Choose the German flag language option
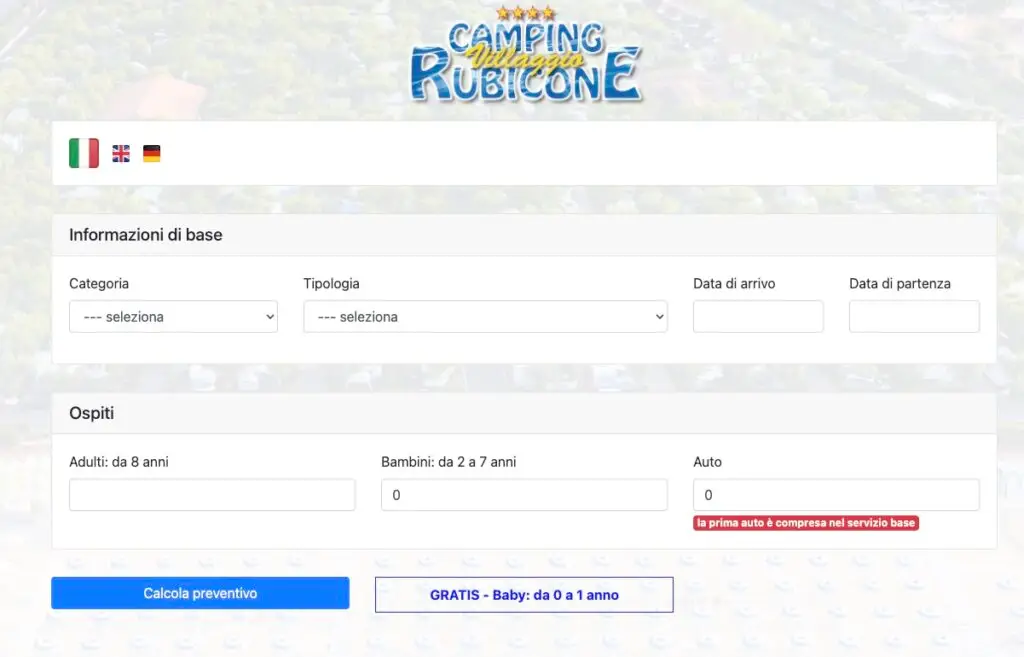 pos(152,153)
